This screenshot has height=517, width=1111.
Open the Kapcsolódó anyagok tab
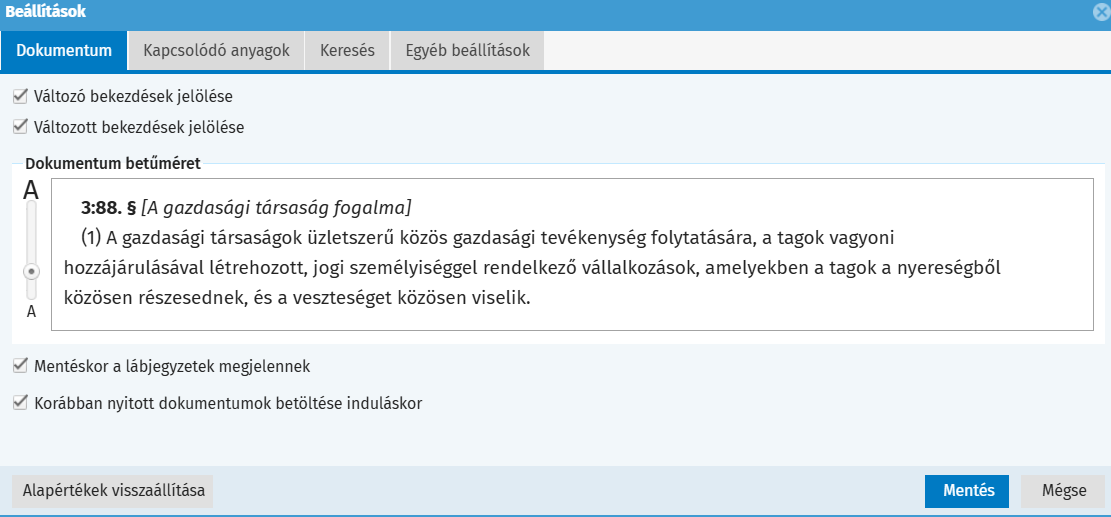click(216, 50)
